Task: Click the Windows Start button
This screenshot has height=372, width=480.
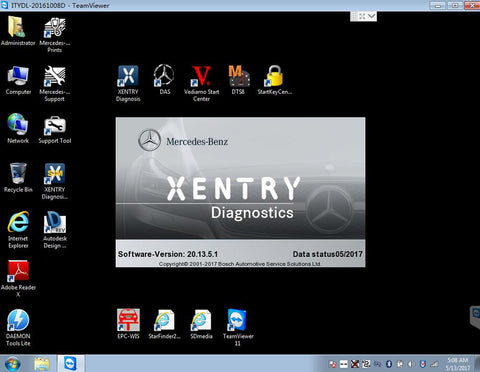Action: point(13,364)
